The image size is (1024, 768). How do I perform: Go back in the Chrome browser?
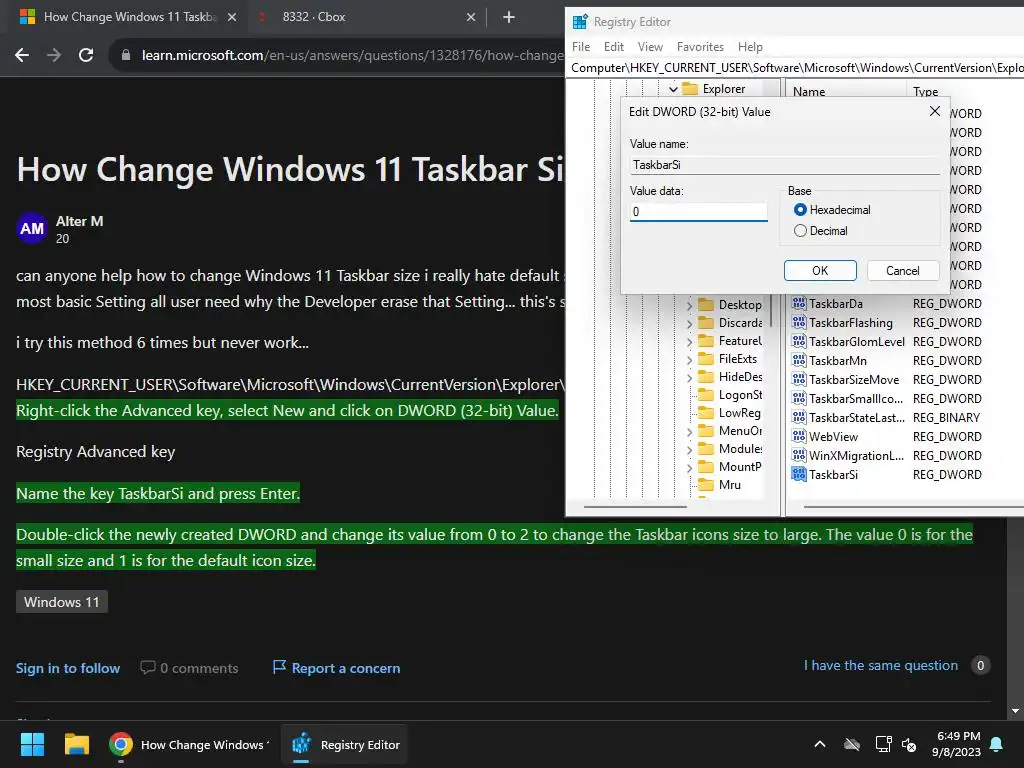click(x=22, y=55)
